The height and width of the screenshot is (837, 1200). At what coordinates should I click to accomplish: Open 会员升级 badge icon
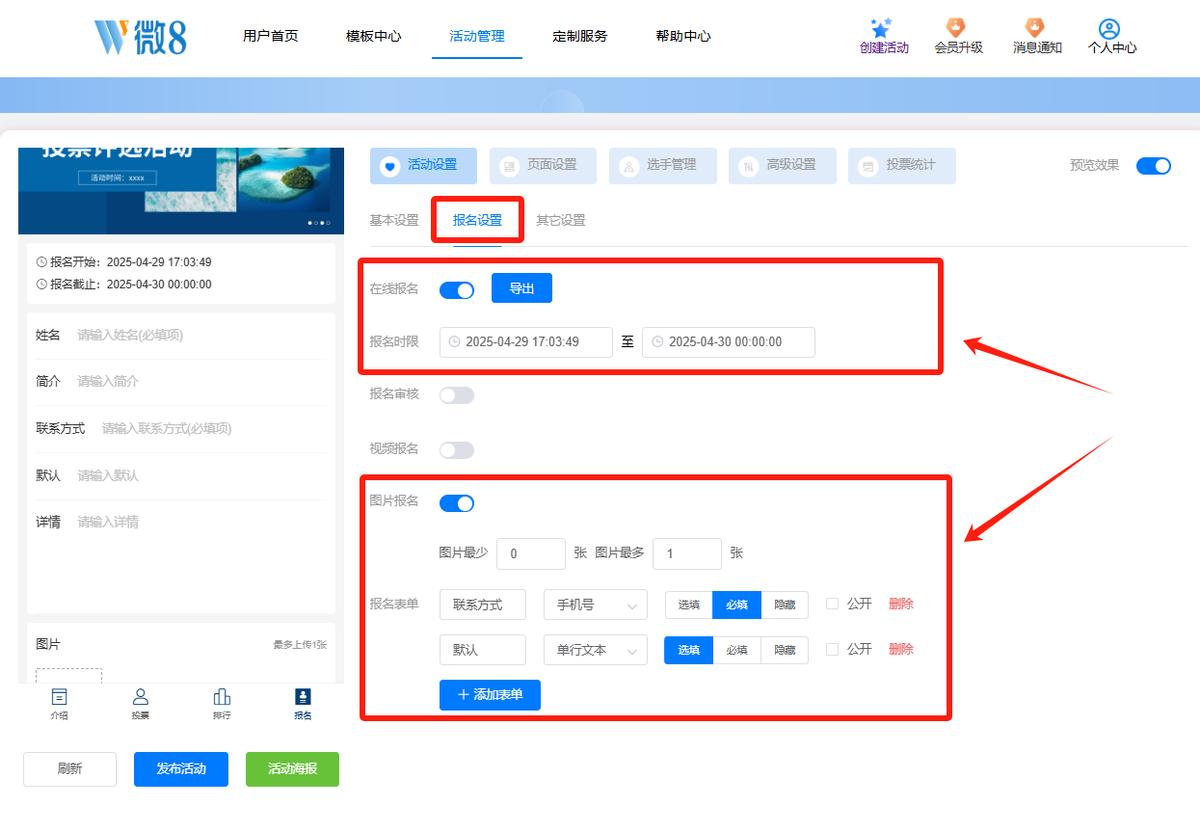(958, 28)
